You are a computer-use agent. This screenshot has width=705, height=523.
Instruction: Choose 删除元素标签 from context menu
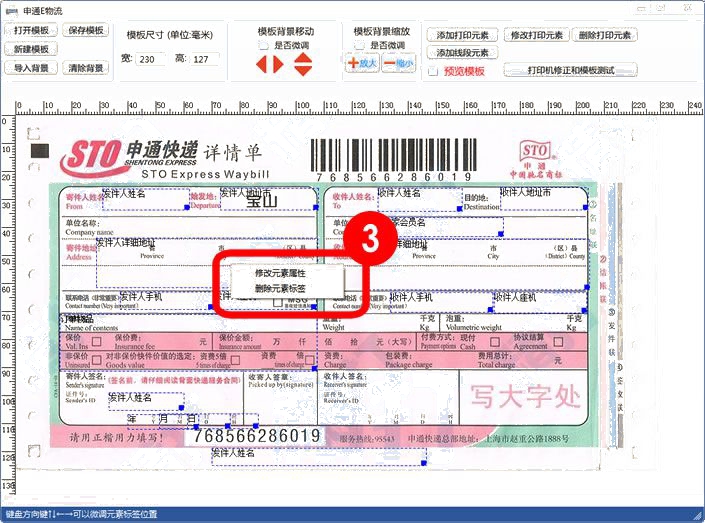(280, 288)
